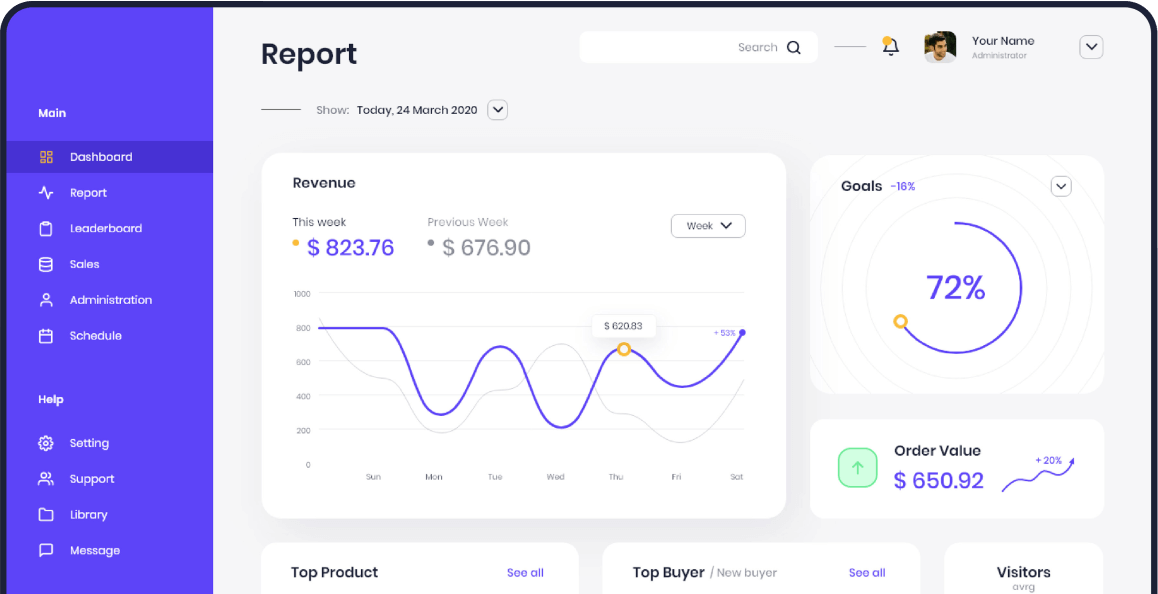The height and width of the screenshot is (594, 1158).
Task: Click the notification bell icon
Action: pos(890,46)
